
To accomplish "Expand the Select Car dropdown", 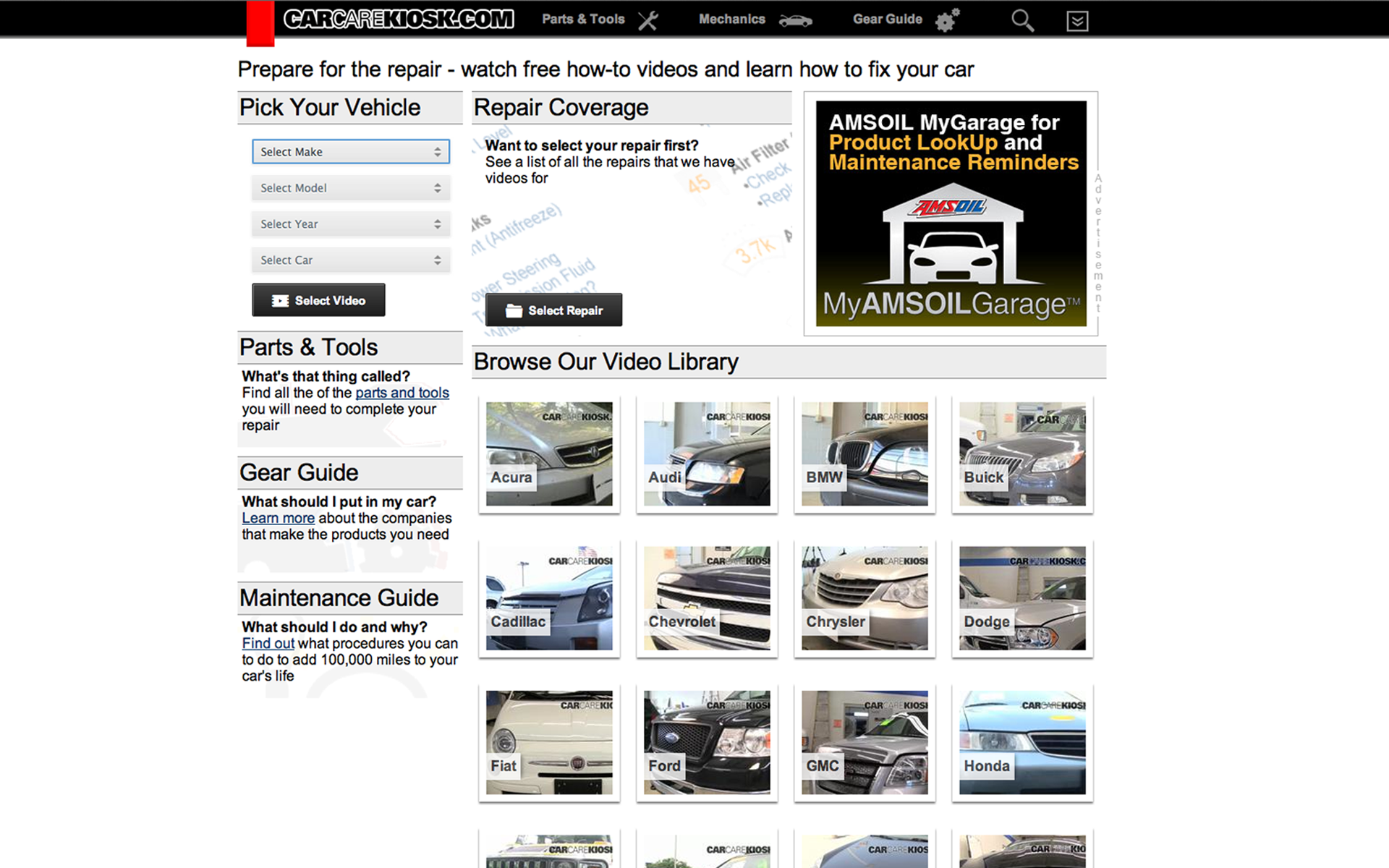I will tap(351, 260).
